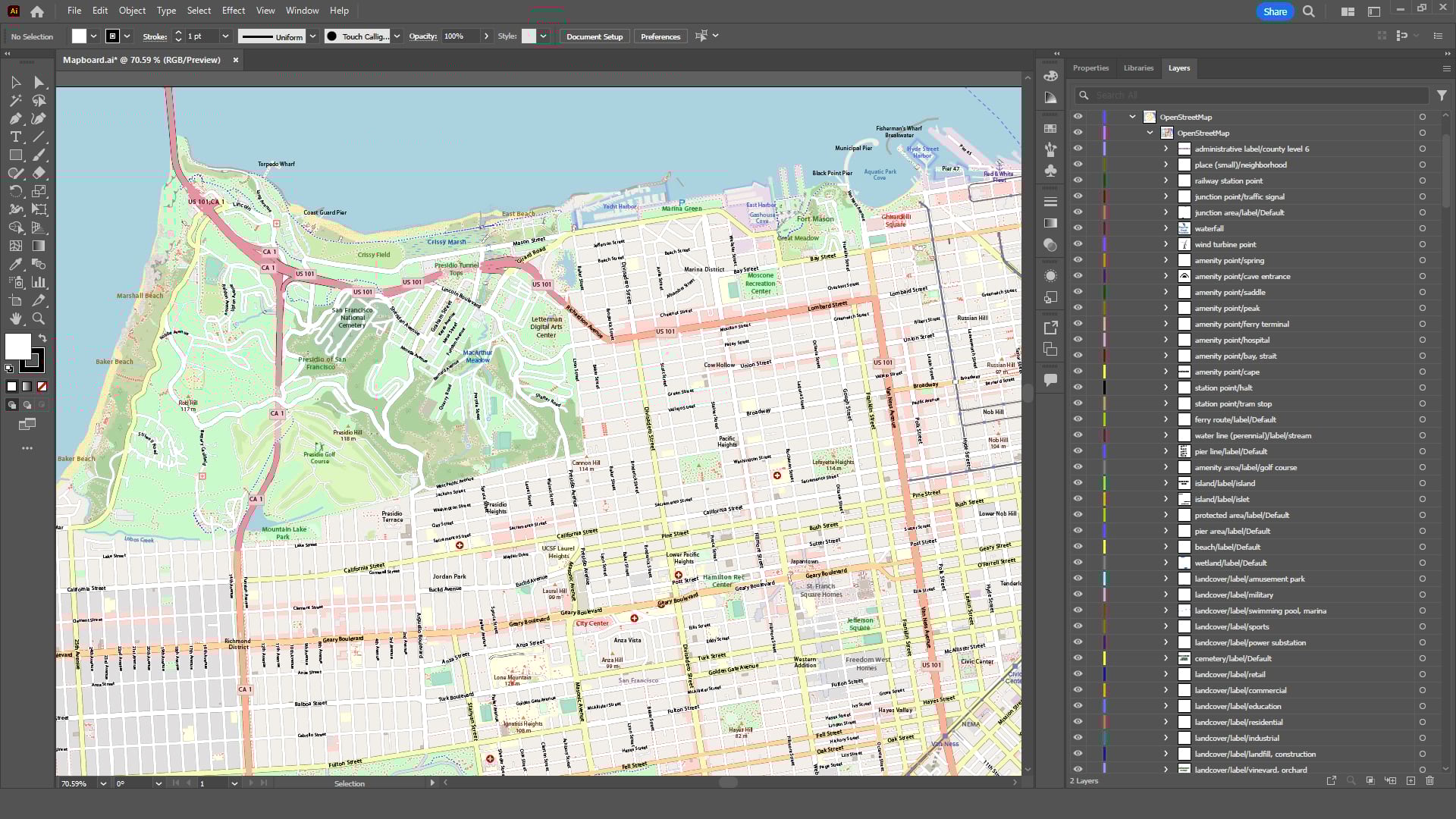This screenshot has width=1456, height=819.
Task: Select the Eyedropper tool
Action: pyautogui.click(x=15, y=264)
